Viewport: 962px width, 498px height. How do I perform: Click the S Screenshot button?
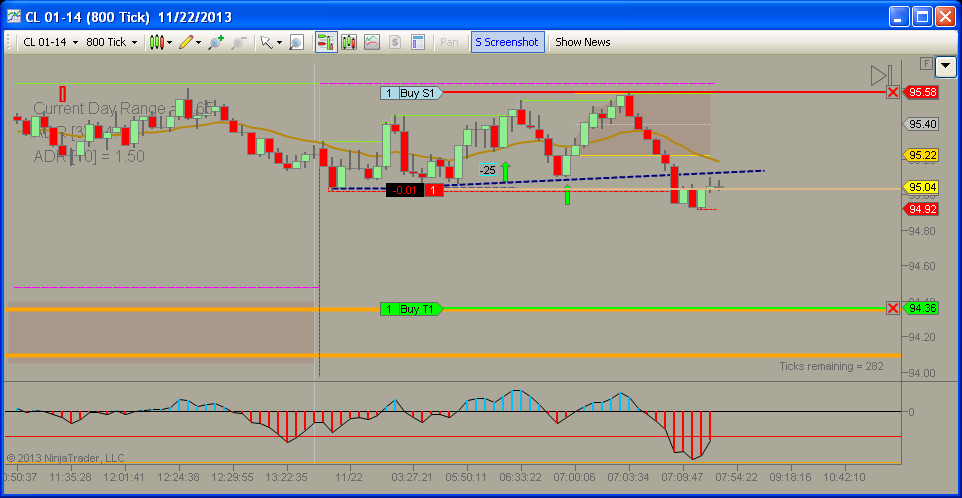(x=507, y=42)
